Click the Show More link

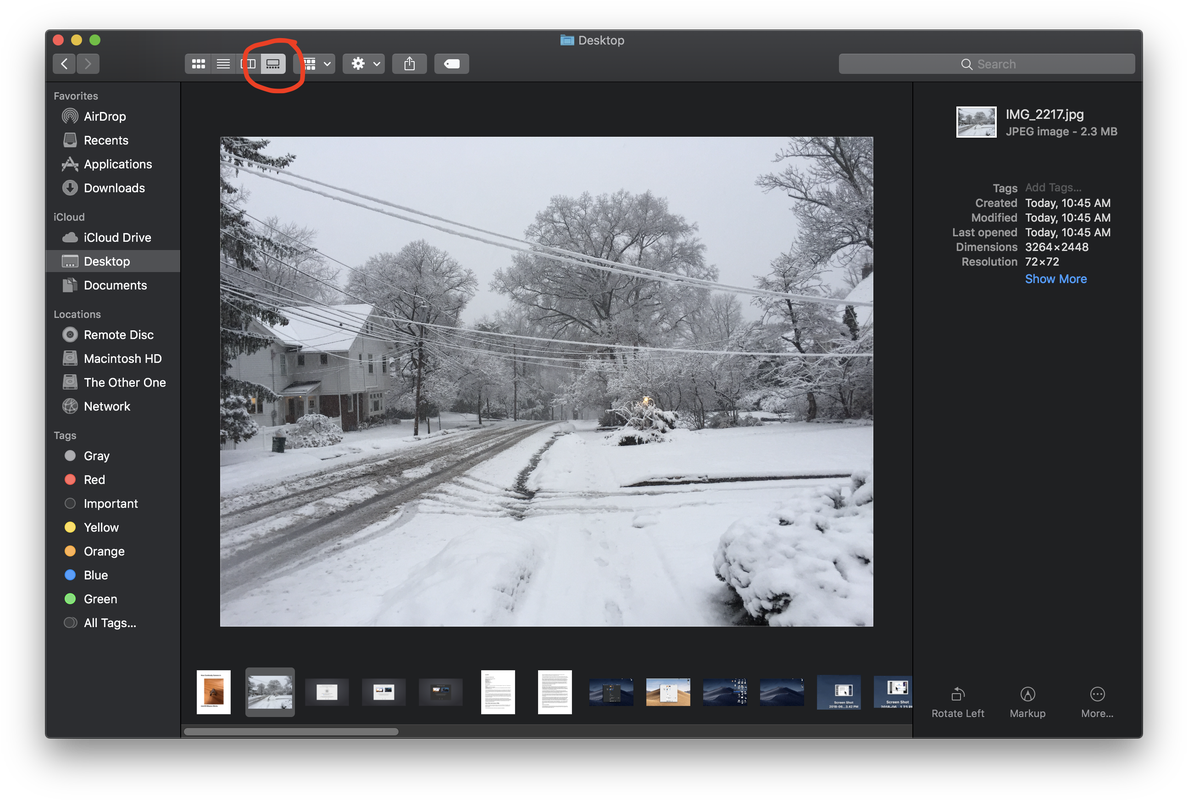point(1055,279)
